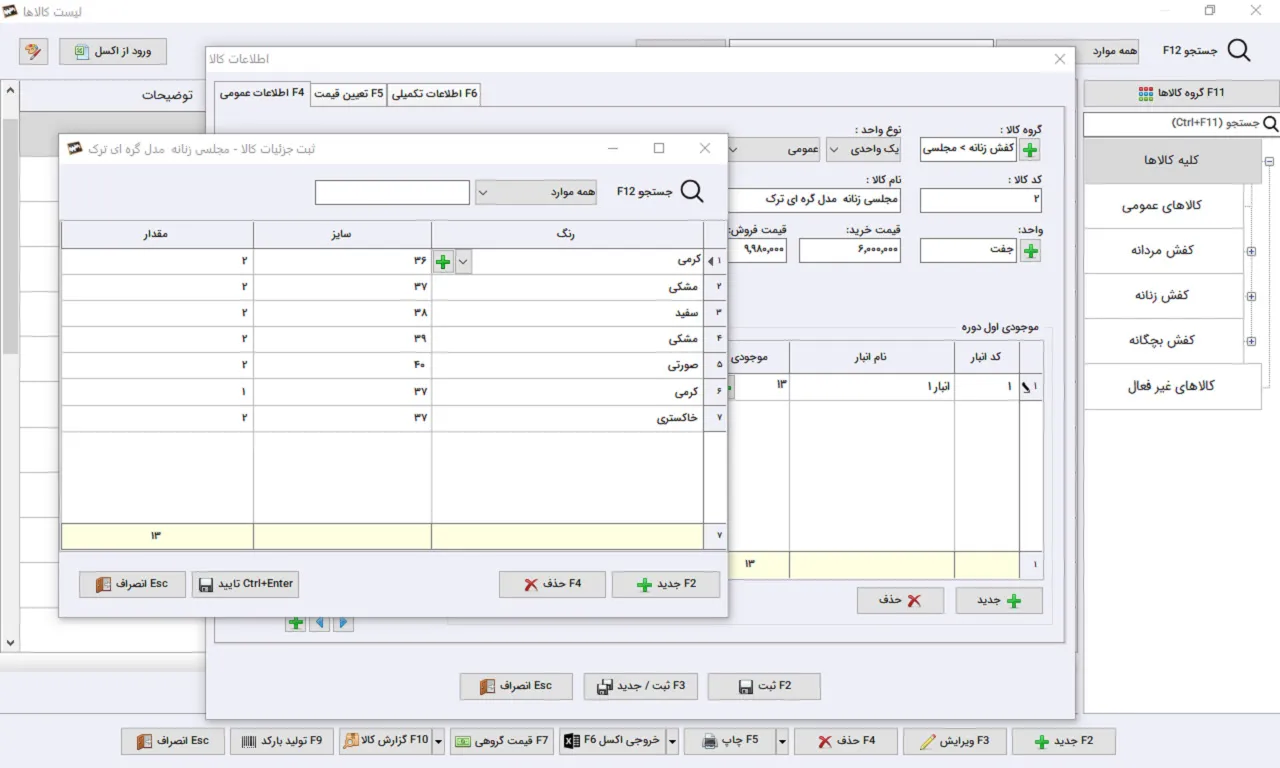Switch to the F6 اطلاعات تکمیلی tab
The height and width of the screenshot is (768, 1280).
(x=435, y=94)
